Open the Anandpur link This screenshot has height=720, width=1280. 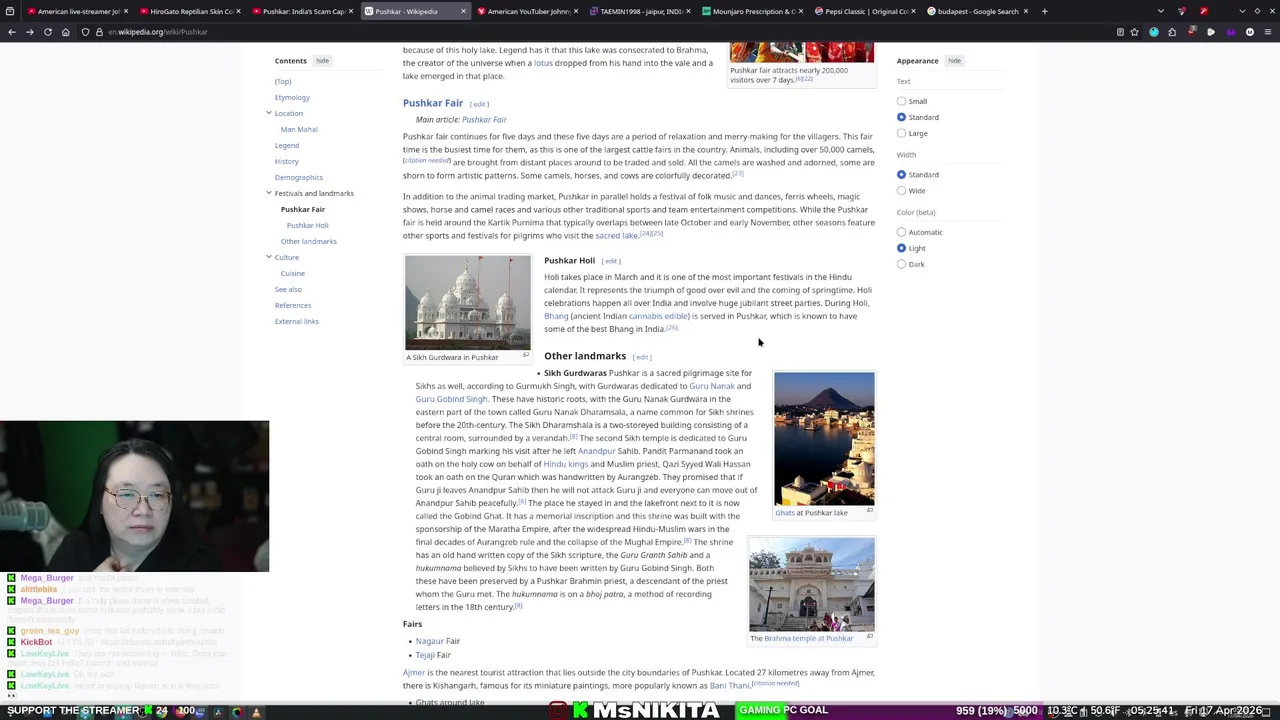[597, 451]
